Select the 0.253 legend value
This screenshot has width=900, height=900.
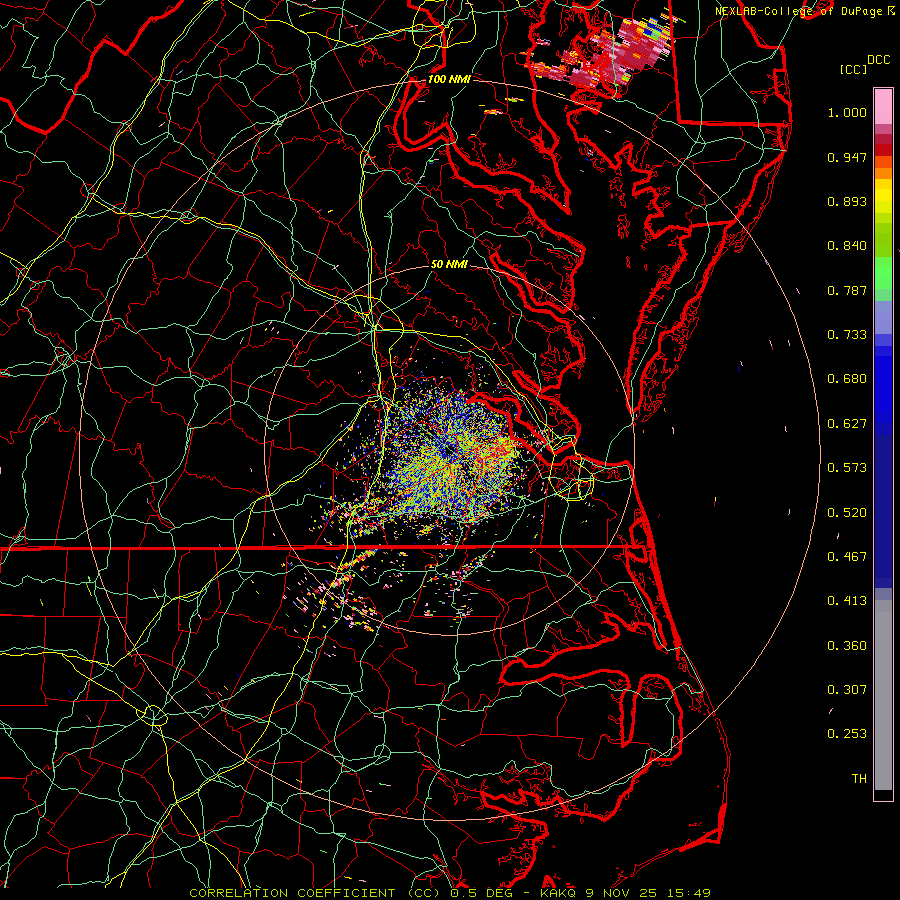click(847, 734)
